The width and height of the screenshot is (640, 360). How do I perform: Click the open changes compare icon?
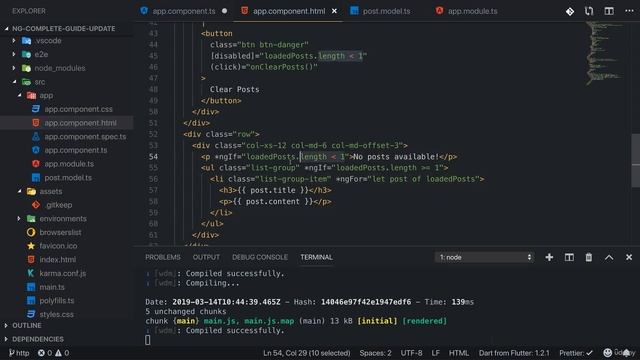coord(589,11)
